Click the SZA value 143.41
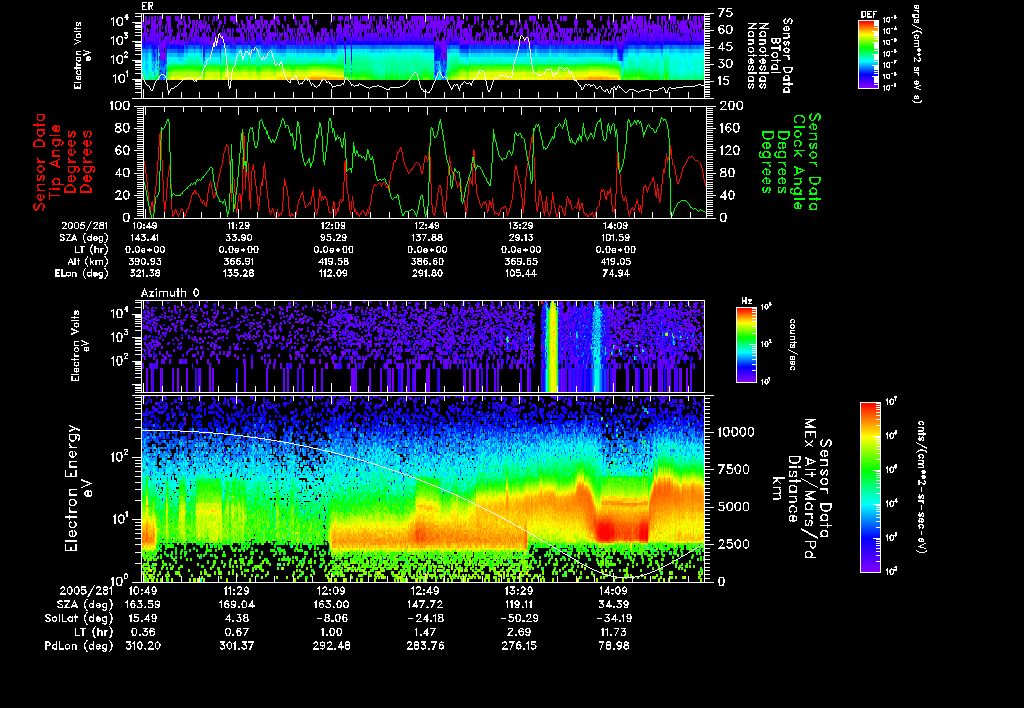 145,238
